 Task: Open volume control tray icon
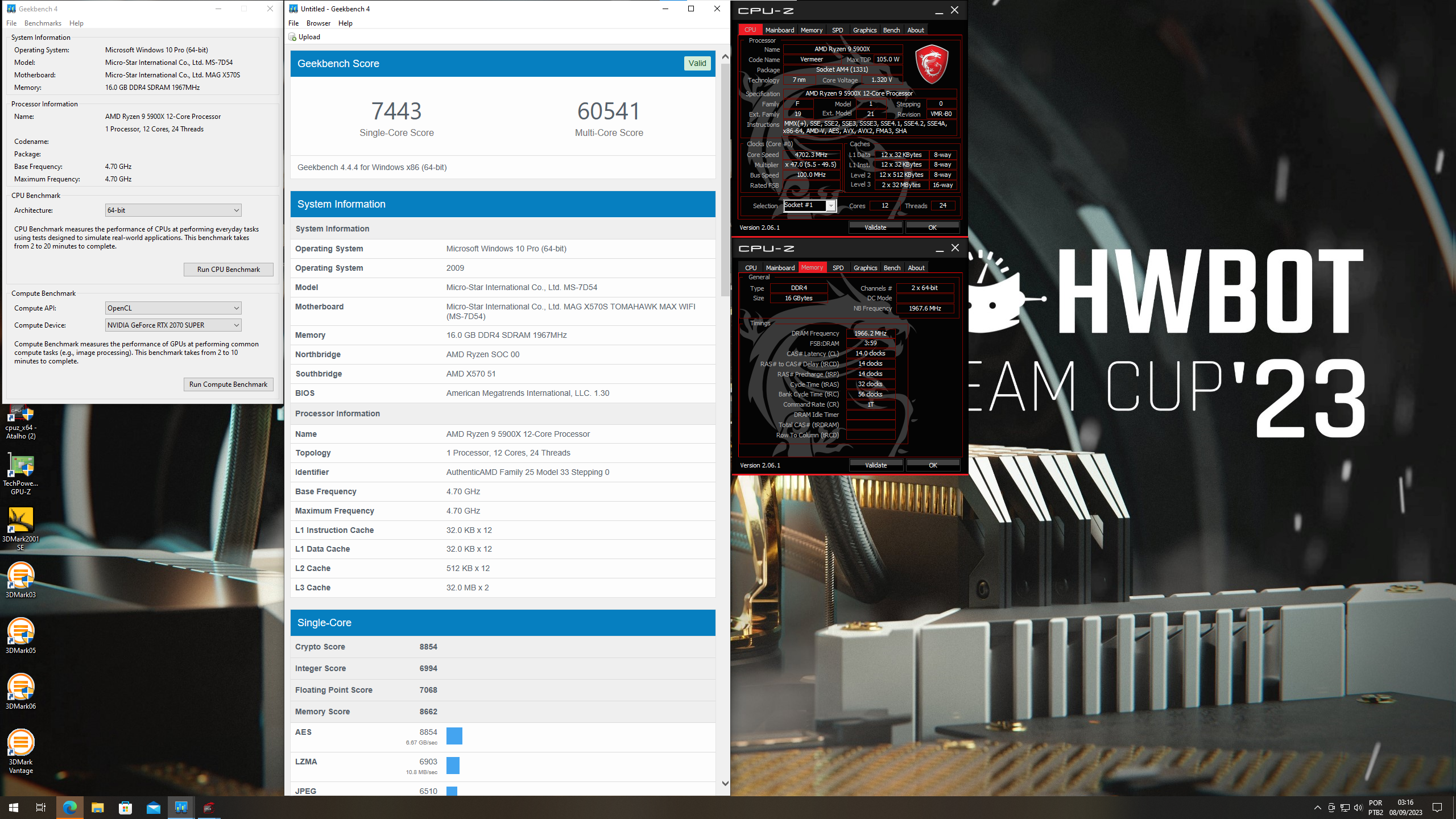tap(1358, 808)
